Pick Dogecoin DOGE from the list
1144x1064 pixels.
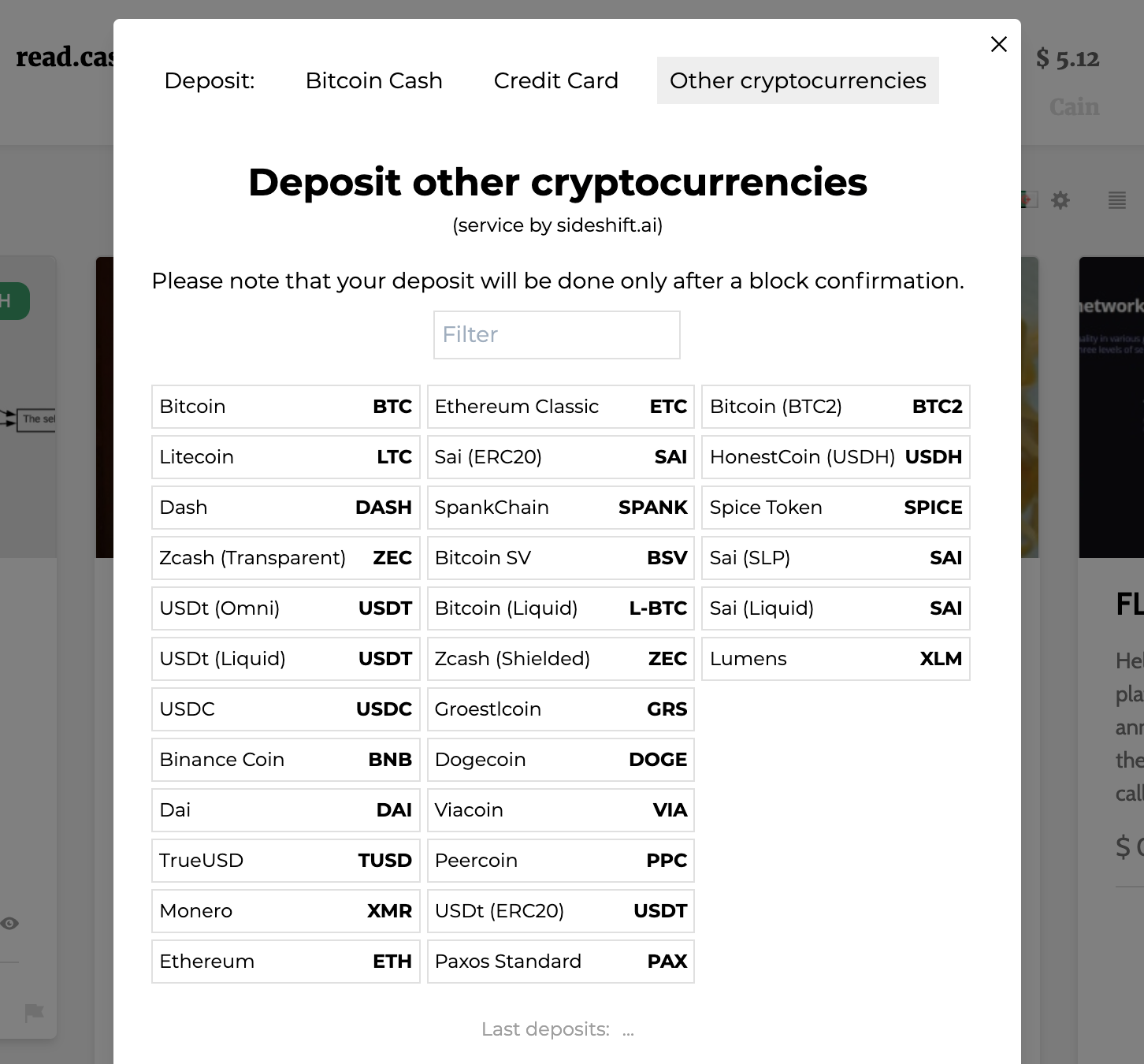click(560, 760)
